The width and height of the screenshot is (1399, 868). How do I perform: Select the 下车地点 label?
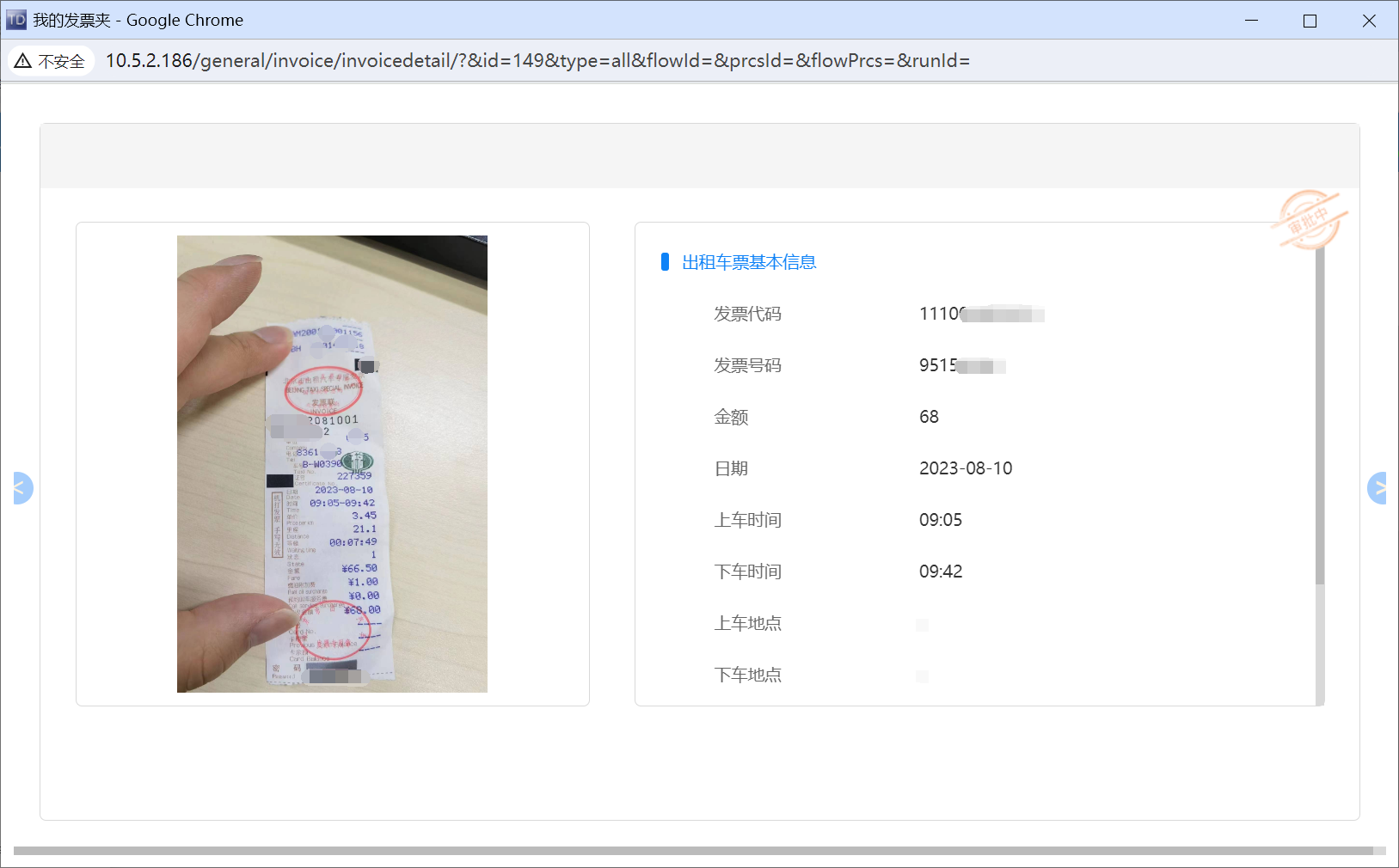(x=747, y=675)
